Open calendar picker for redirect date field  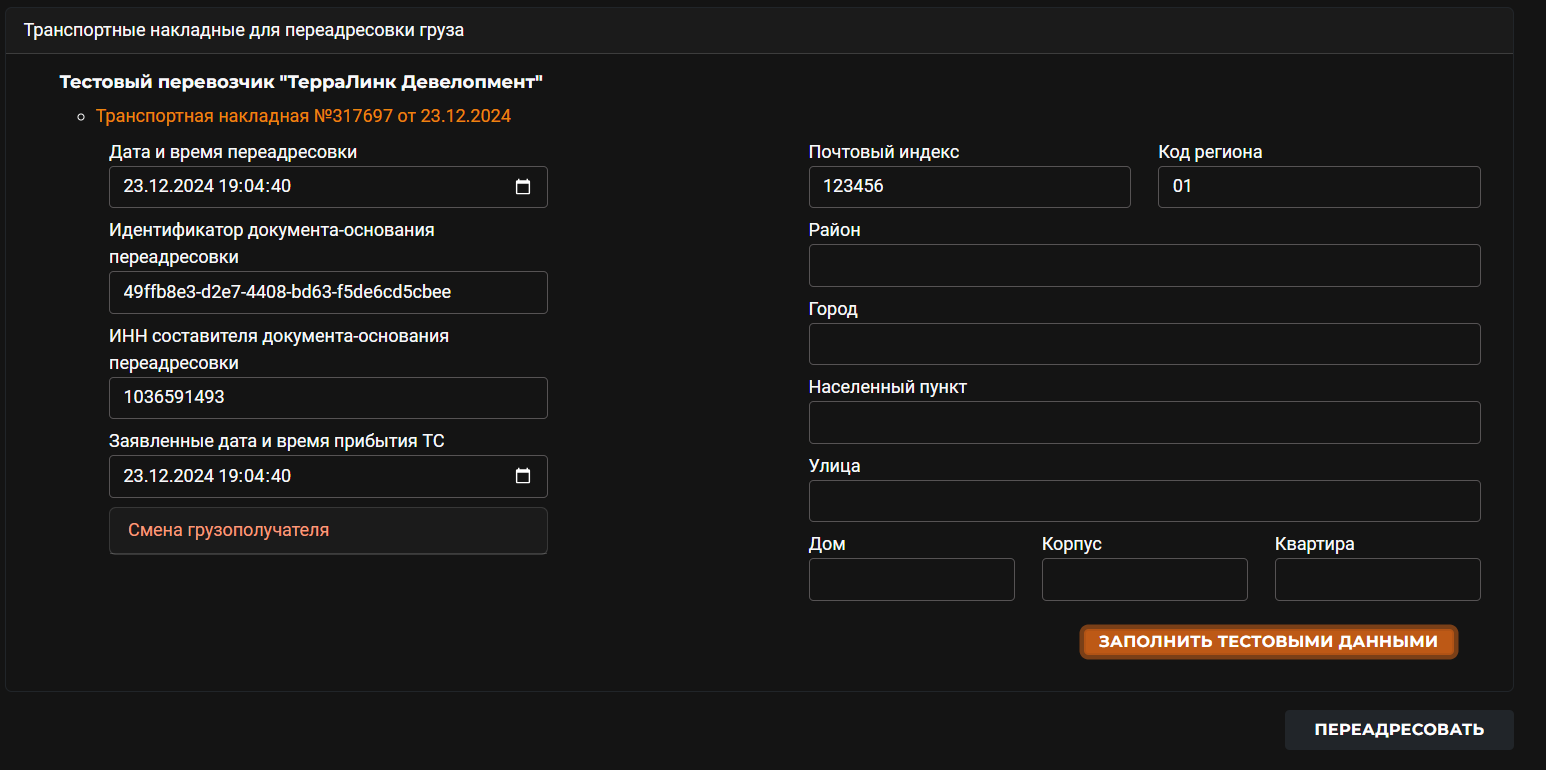[x=522, y=187]
